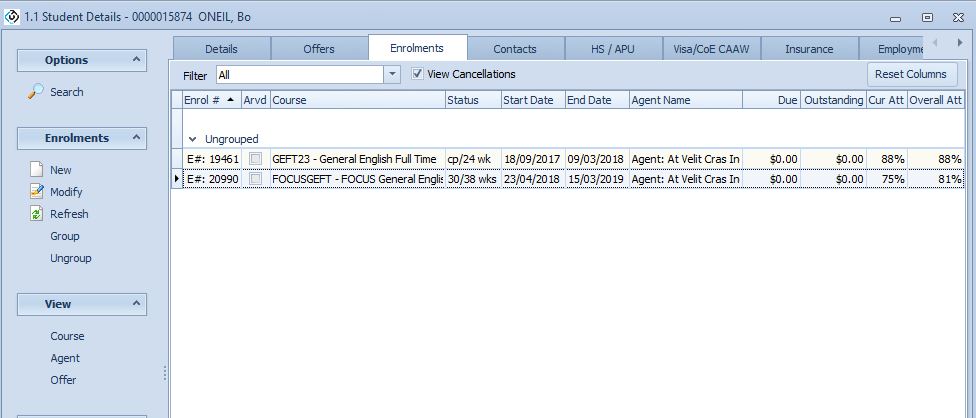Tick Arvd checkbox for enrolment 19461
976x418 pixels.
[x=255, y=159]
